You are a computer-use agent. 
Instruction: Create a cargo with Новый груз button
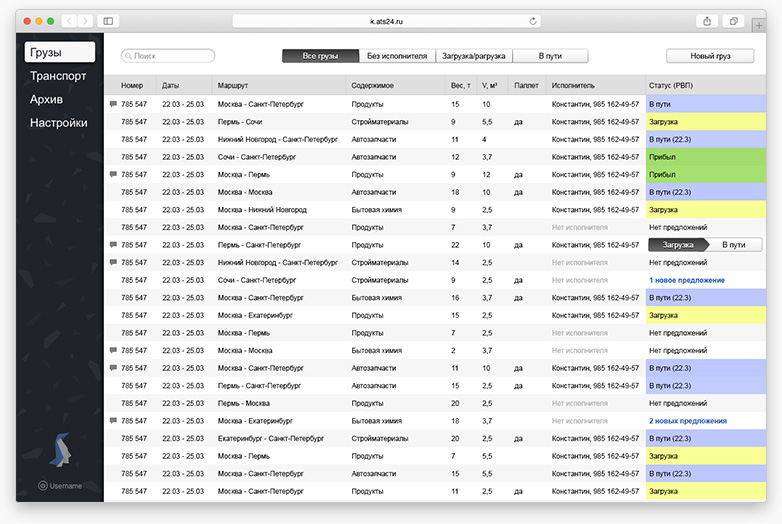pos(710,56)
